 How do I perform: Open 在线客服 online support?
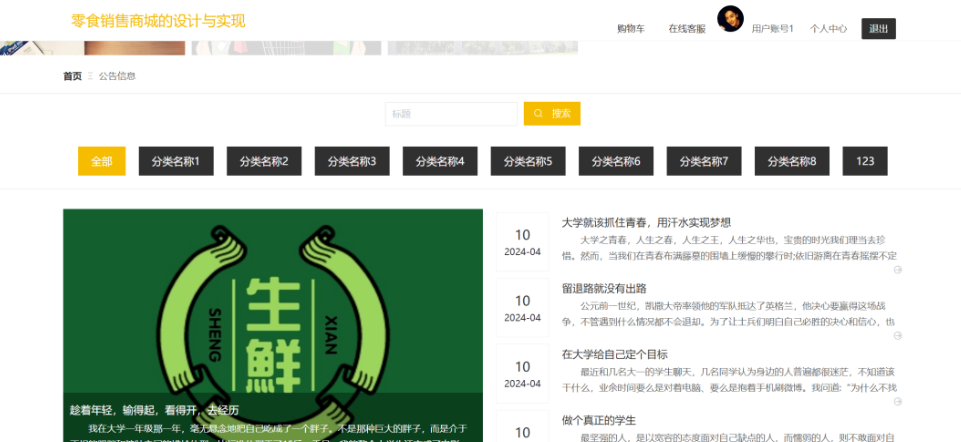click(x=687, y=29)
